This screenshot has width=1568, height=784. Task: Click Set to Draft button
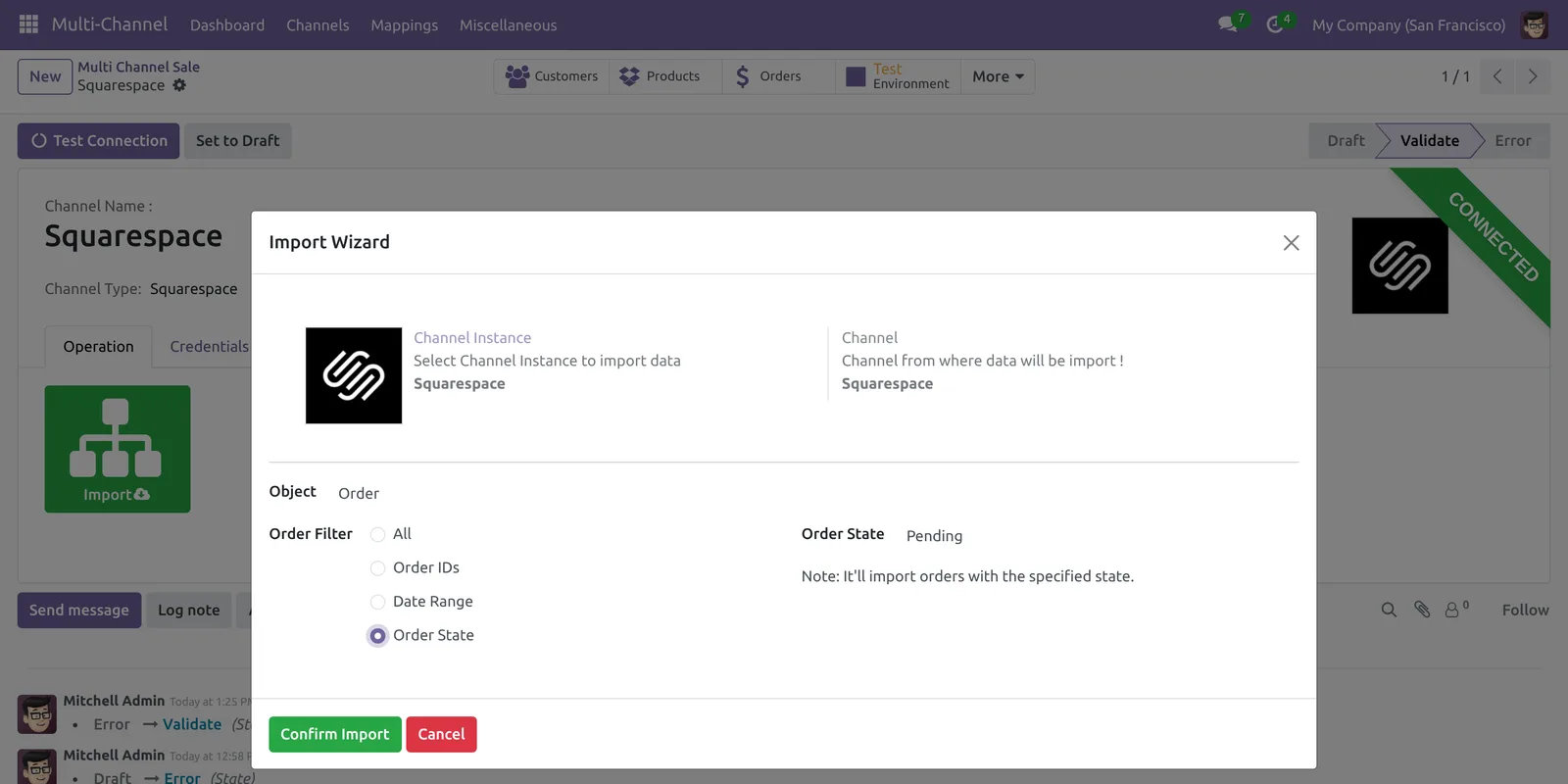coord(237,140)
